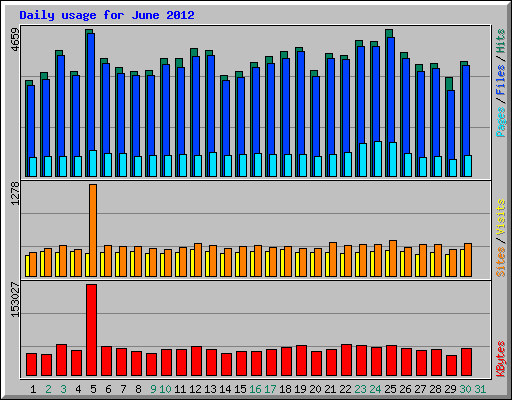Click day label 14 on x-axis

tap(225, 389)
